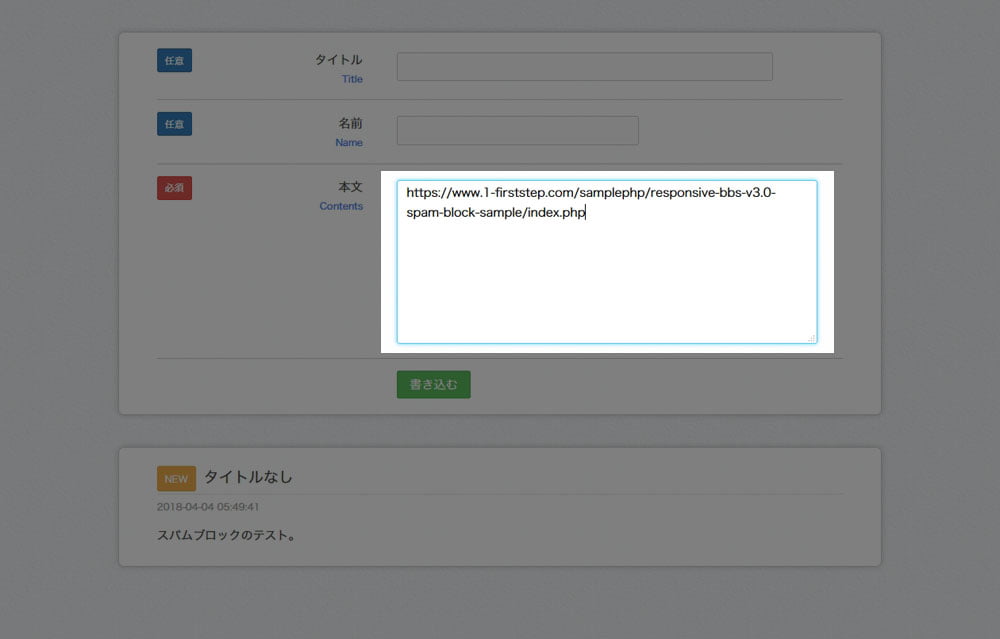Click the orange NEW badge

pyautogui.click(x=176, y=479)
